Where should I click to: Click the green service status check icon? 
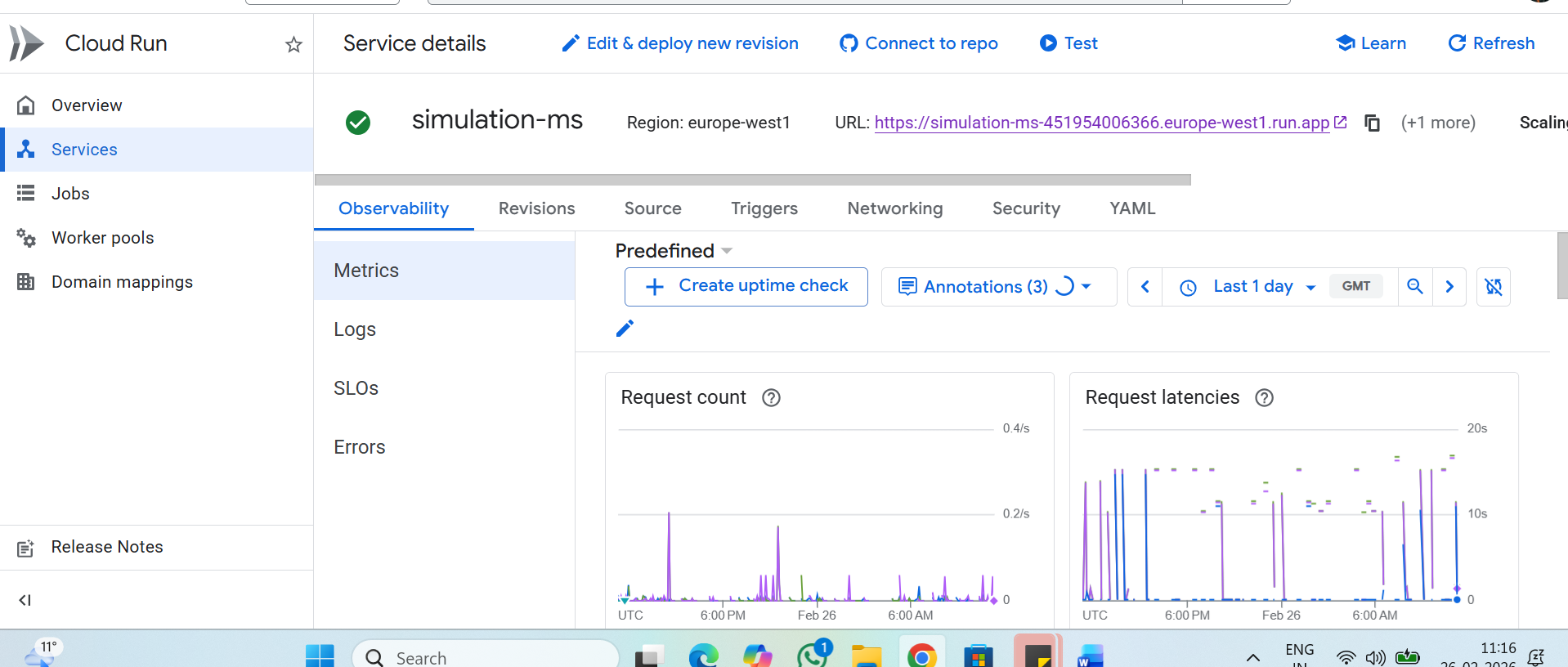[358, 123]
